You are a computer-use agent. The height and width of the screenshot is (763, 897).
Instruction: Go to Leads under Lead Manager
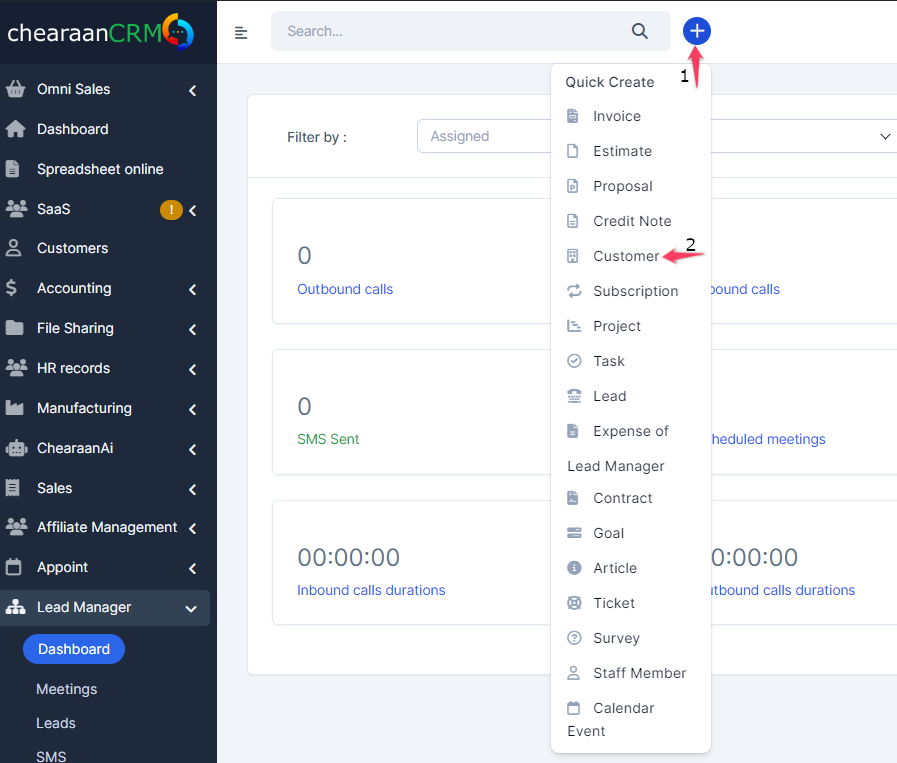56,723
